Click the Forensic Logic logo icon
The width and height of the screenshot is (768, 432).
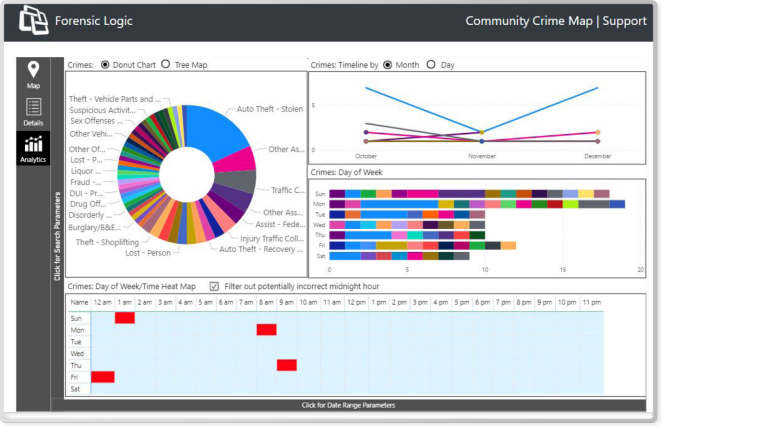tap(33, 20)
